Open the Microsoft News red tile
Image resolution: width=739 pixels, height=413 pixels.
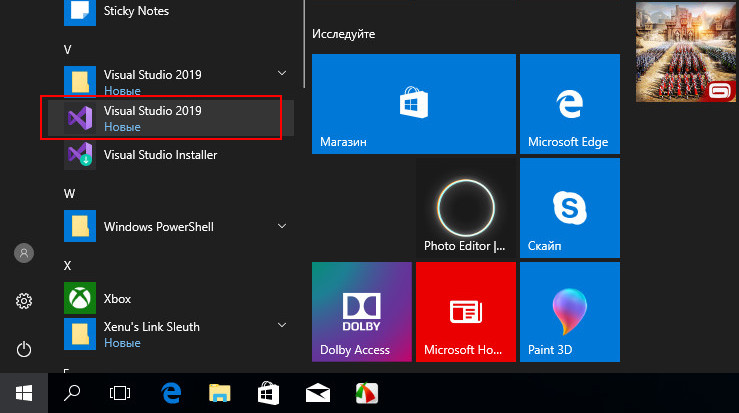tap(466, 312)
